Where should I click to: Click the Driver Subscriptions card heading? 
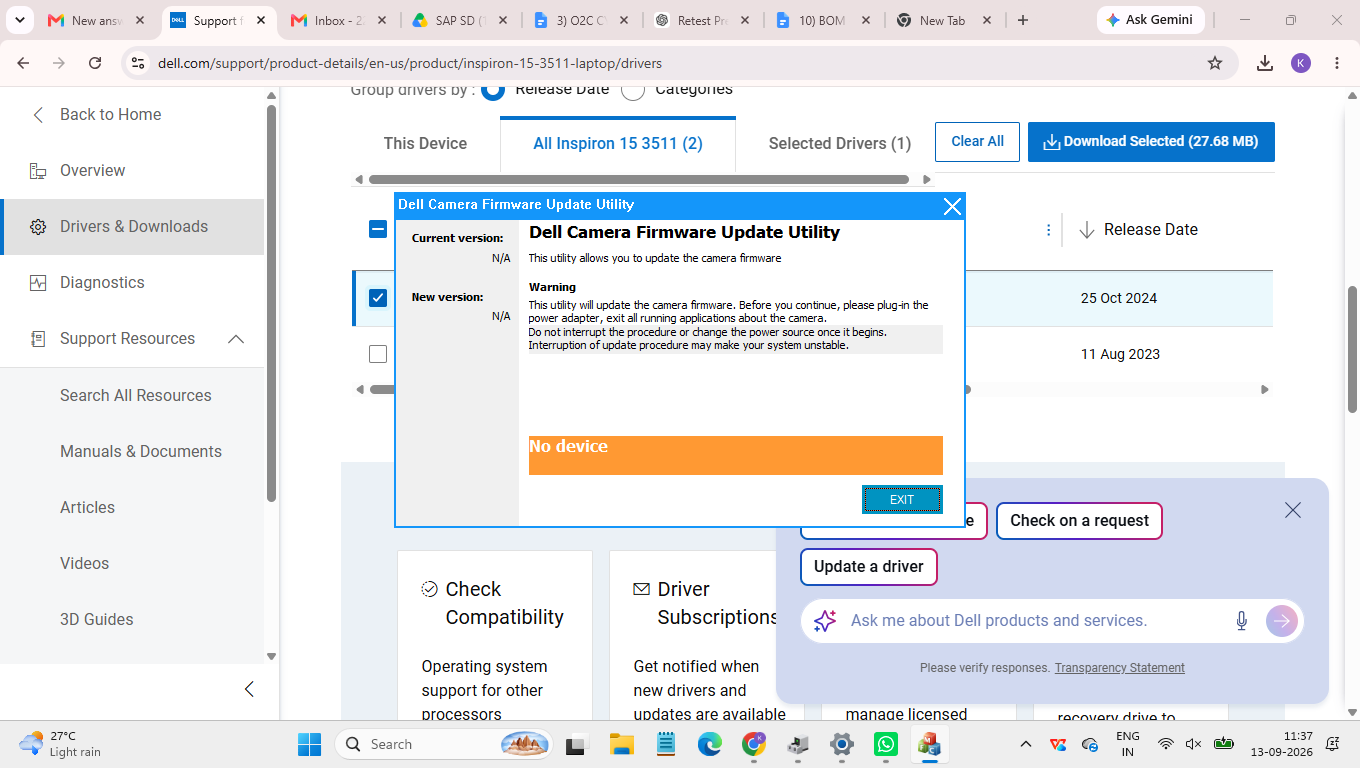coord(717,603)
